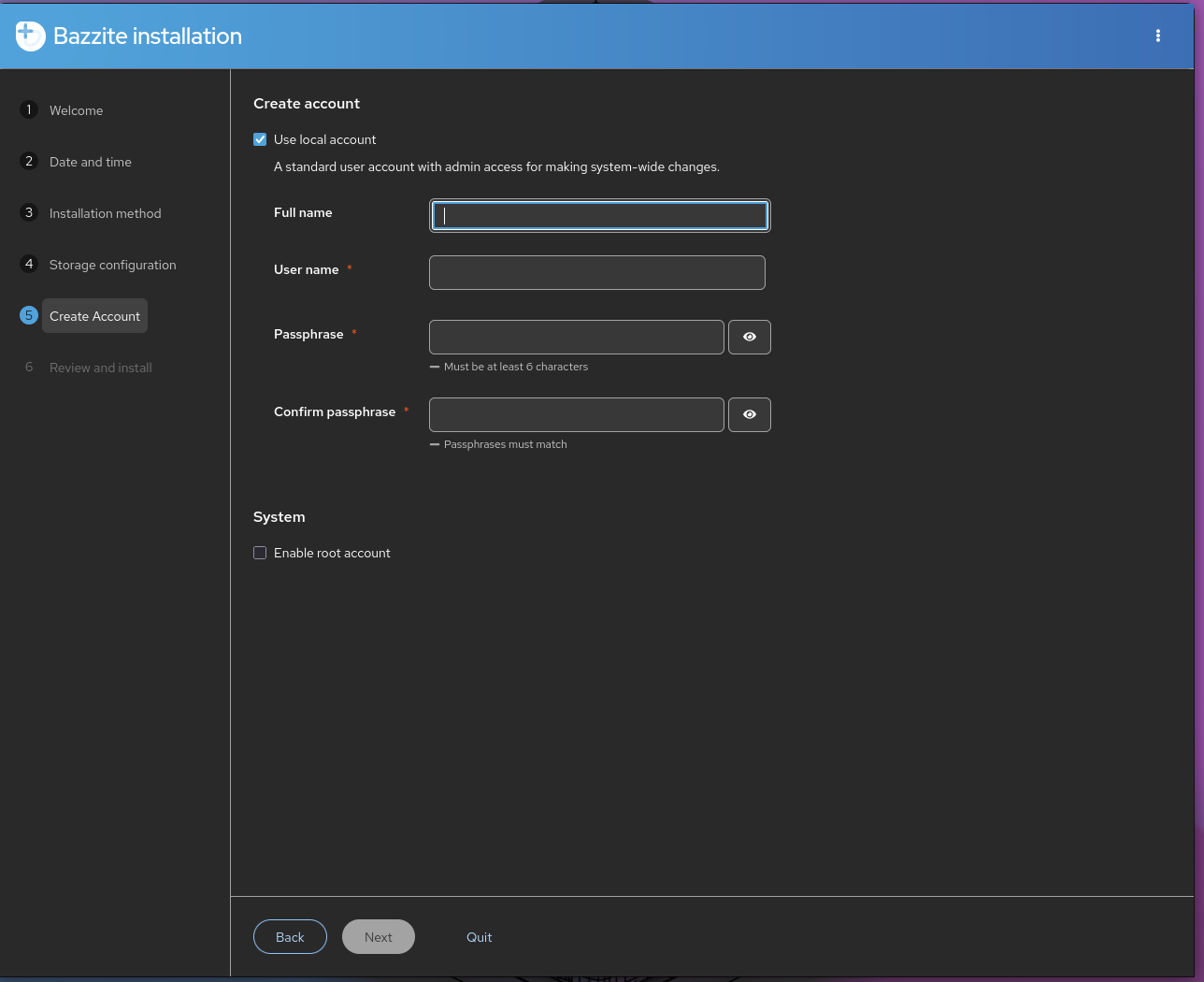The width and height of the screenshot is (1204, 982).
Task: Click inside the Full name field
Action: (x=598, y=215)
